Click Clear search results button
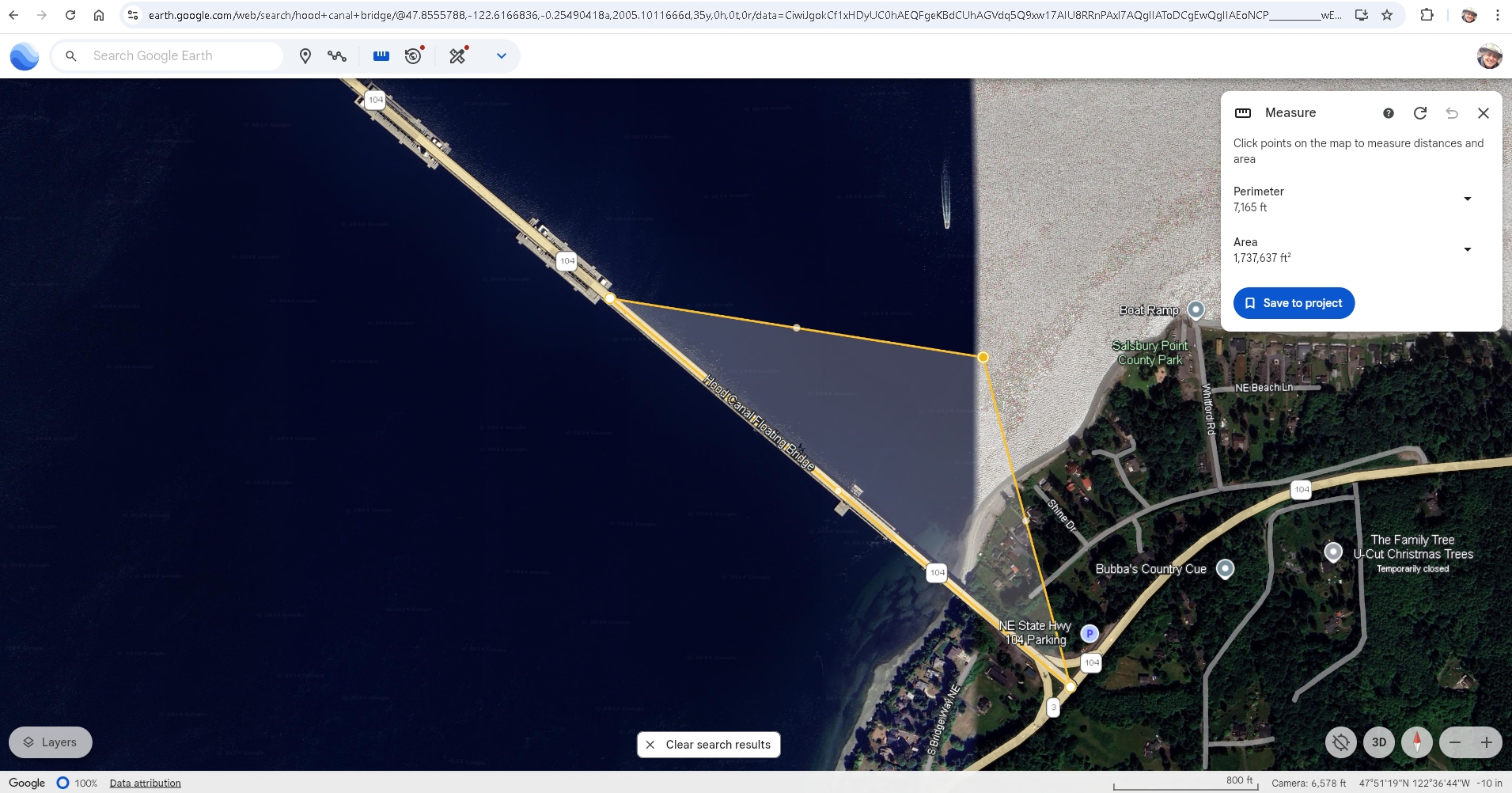 (709, 745)
